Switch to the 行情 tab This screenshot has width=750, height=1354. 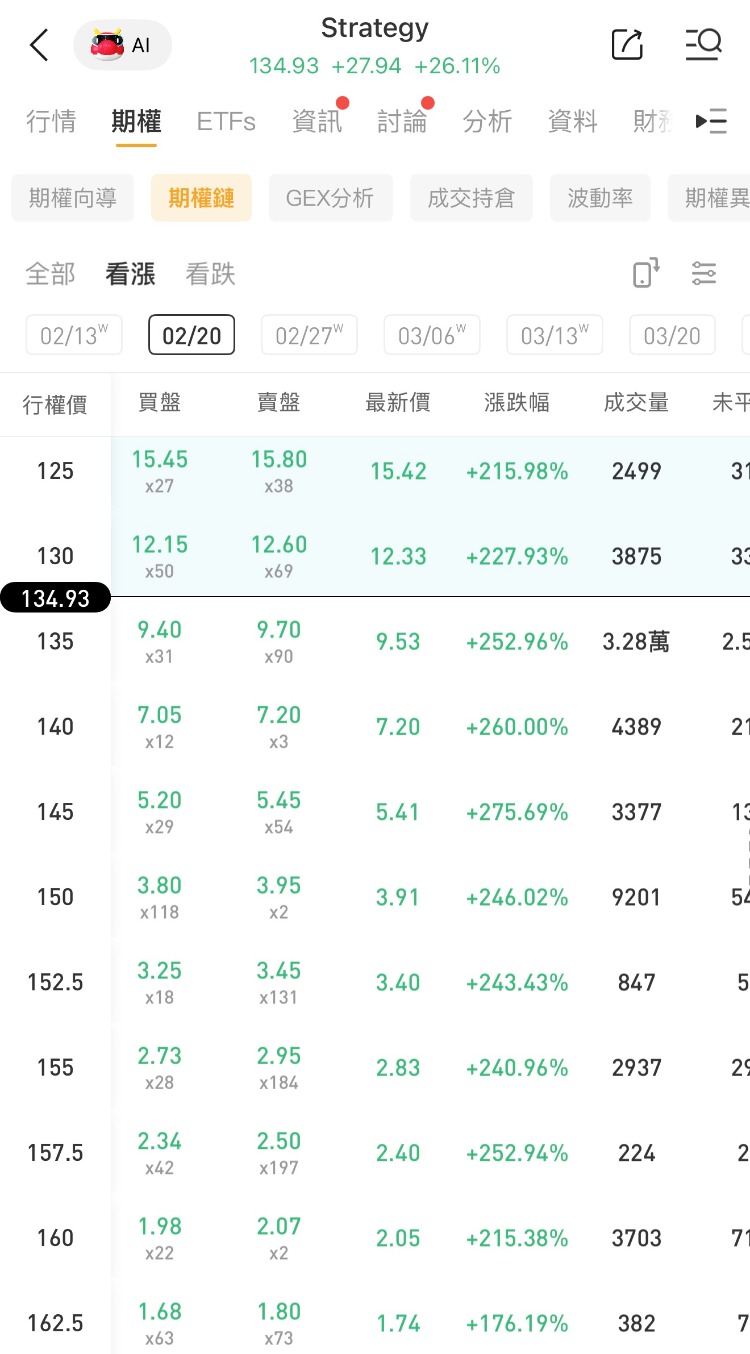(51, 122)
